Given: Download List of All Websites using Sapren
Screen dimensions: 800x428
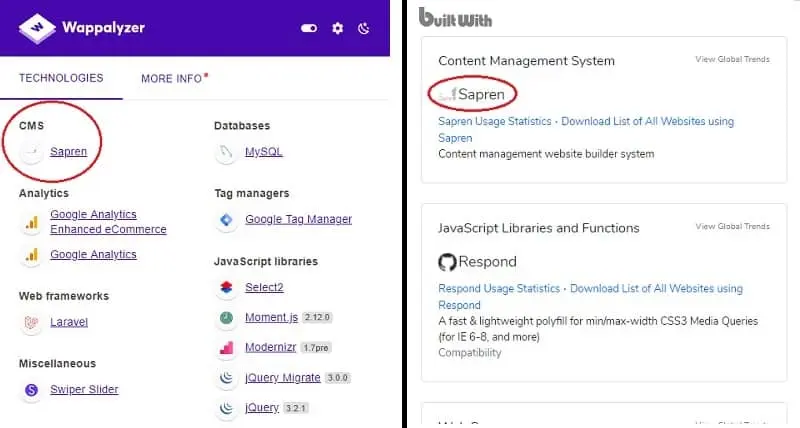Looking at the screenshot, I should pos(586,130).
